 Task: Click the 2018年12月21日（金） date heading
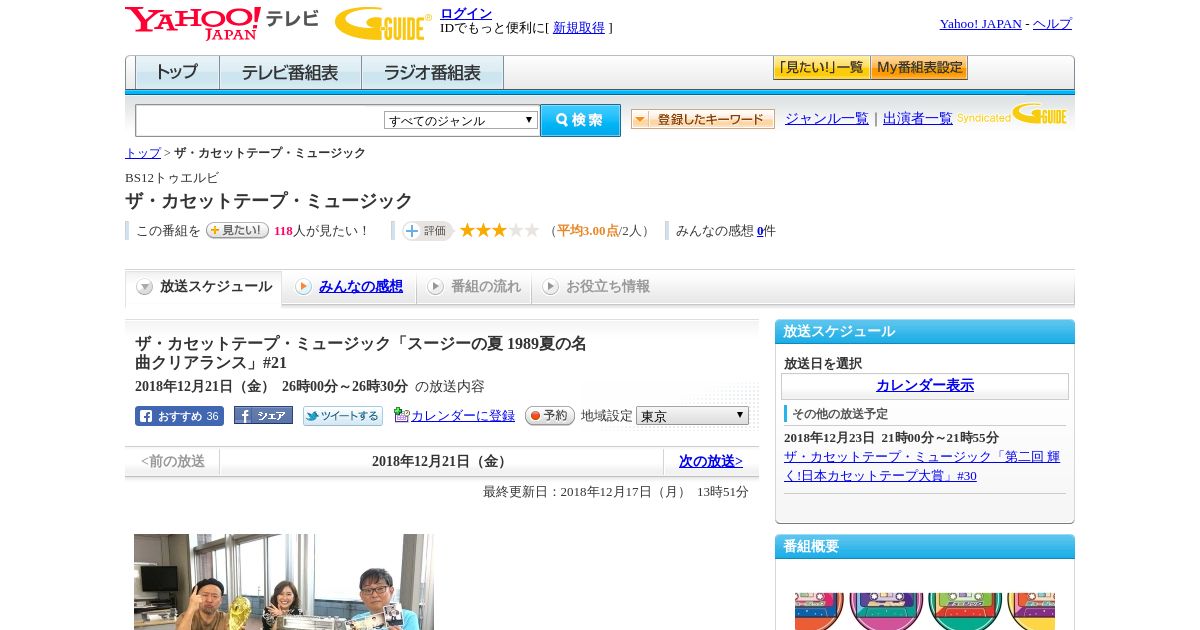441,461
